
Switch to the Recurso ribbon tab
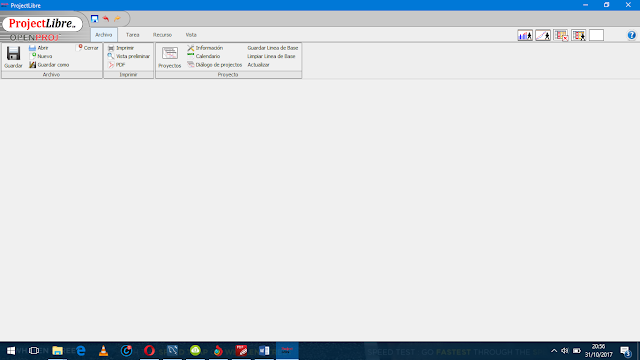(x=162, y=35)
